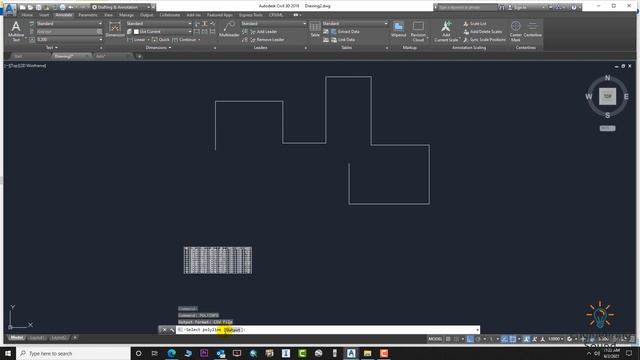Click Sync Scale Positions

coord(484,40)
